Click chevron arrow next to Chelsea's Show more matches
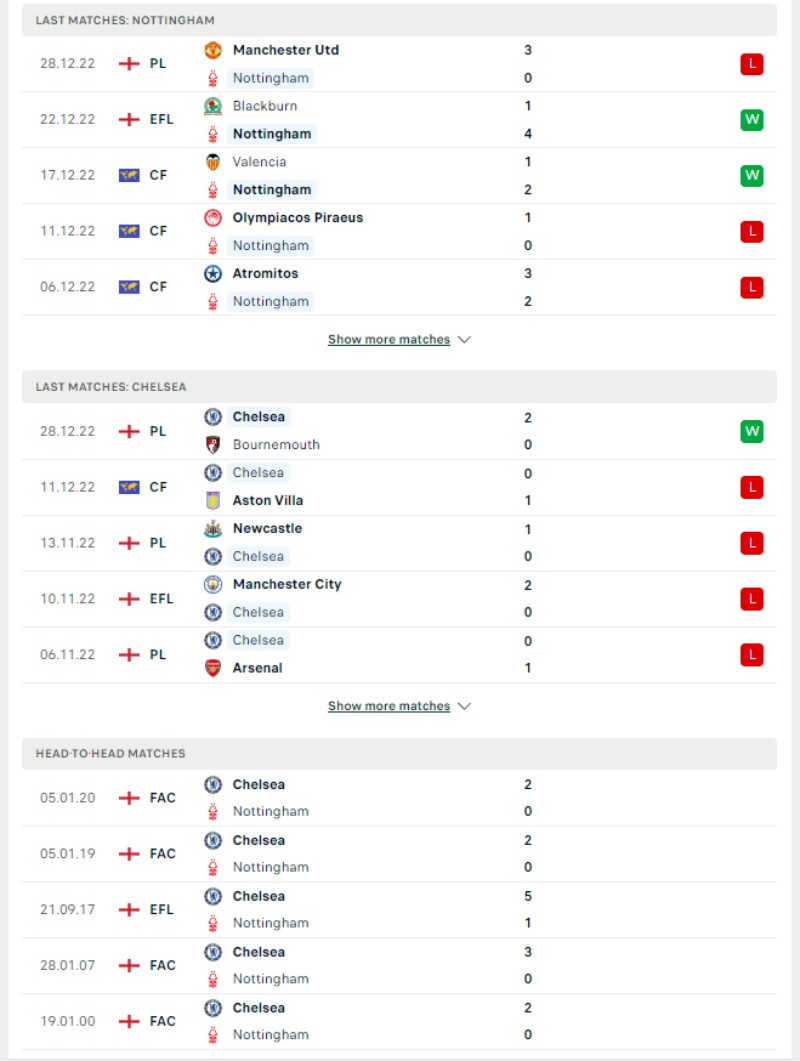Screen dimensions: 800x1061 point(464,706)
